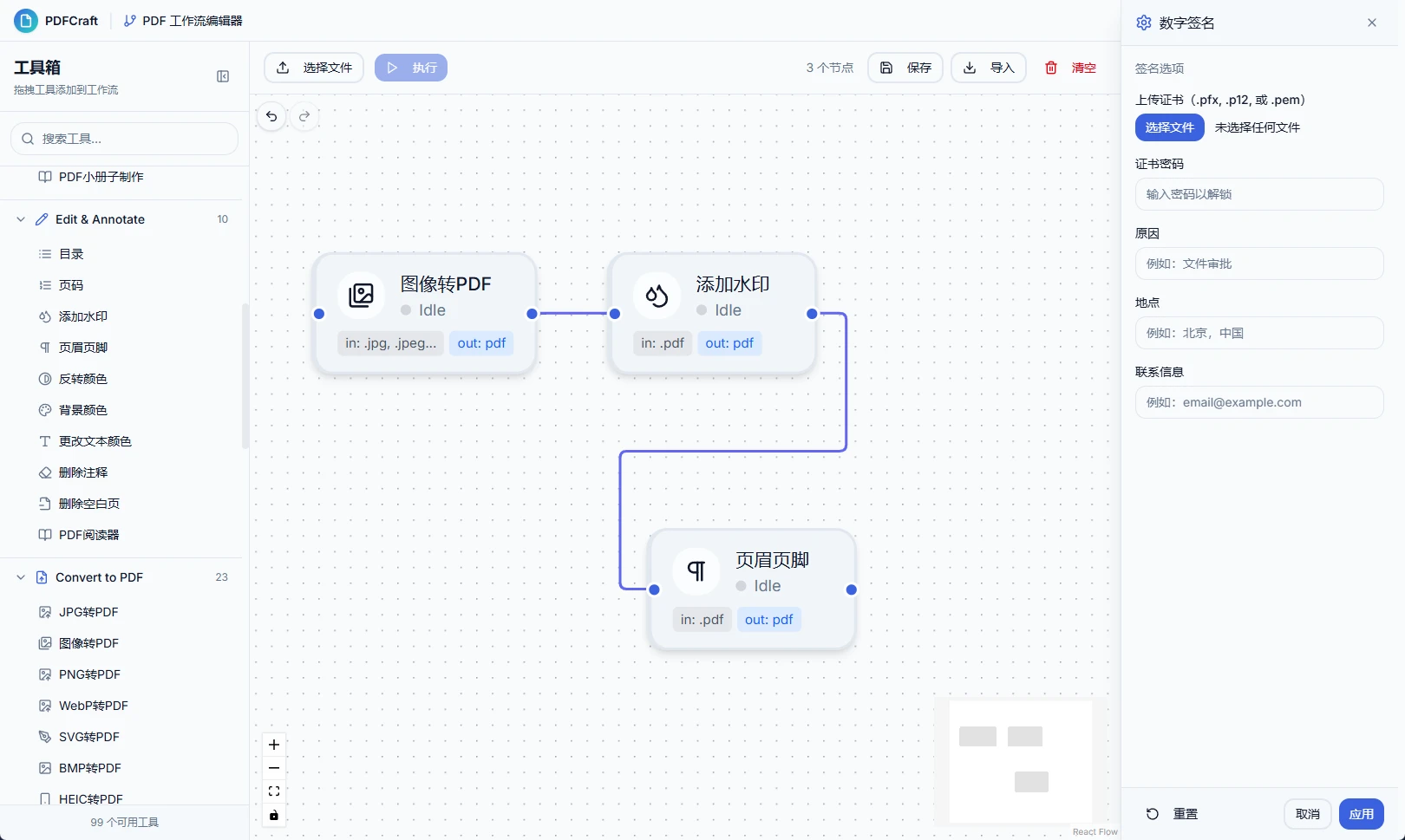
Task: Zoom in with the plus control
Action: (x=274, y=745)
